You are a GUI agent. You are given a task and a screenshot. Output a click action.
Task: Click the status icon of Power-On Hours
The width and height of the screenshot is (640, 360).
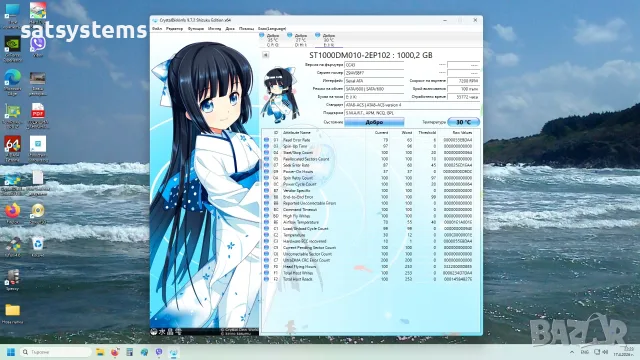click(x=267, y=171)
